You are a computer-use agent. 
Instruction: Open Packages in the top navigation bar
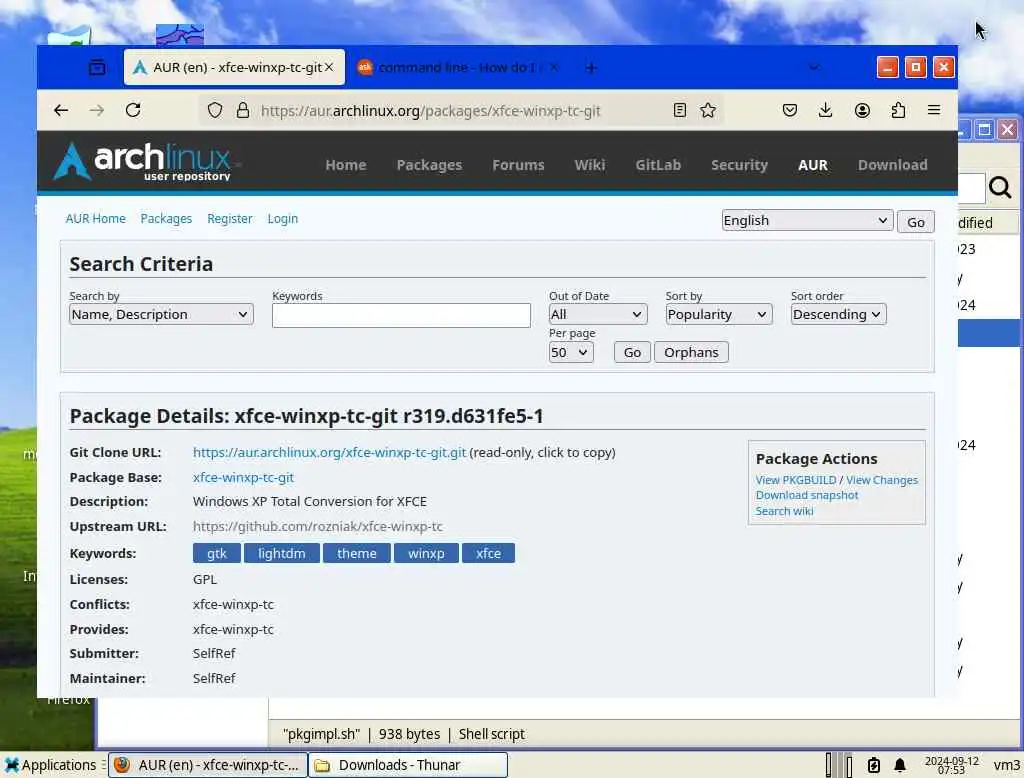pyautogui.click(x=429, y=165)
